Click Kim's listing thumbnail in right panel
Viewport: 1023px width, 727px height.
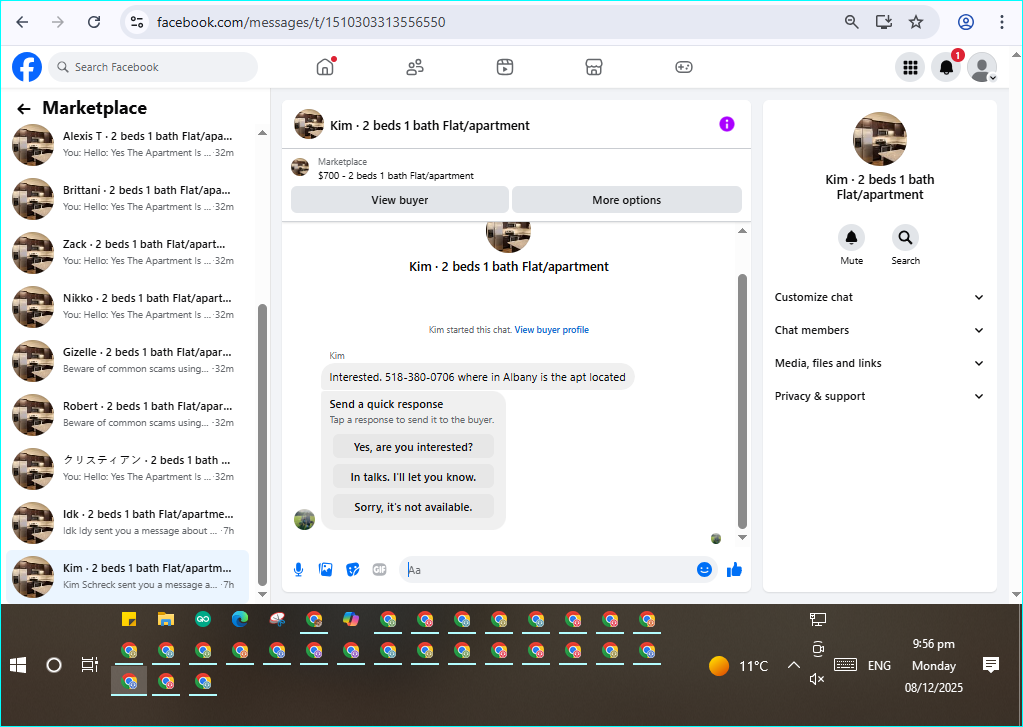pyautogui.click(x=879, y=138)
